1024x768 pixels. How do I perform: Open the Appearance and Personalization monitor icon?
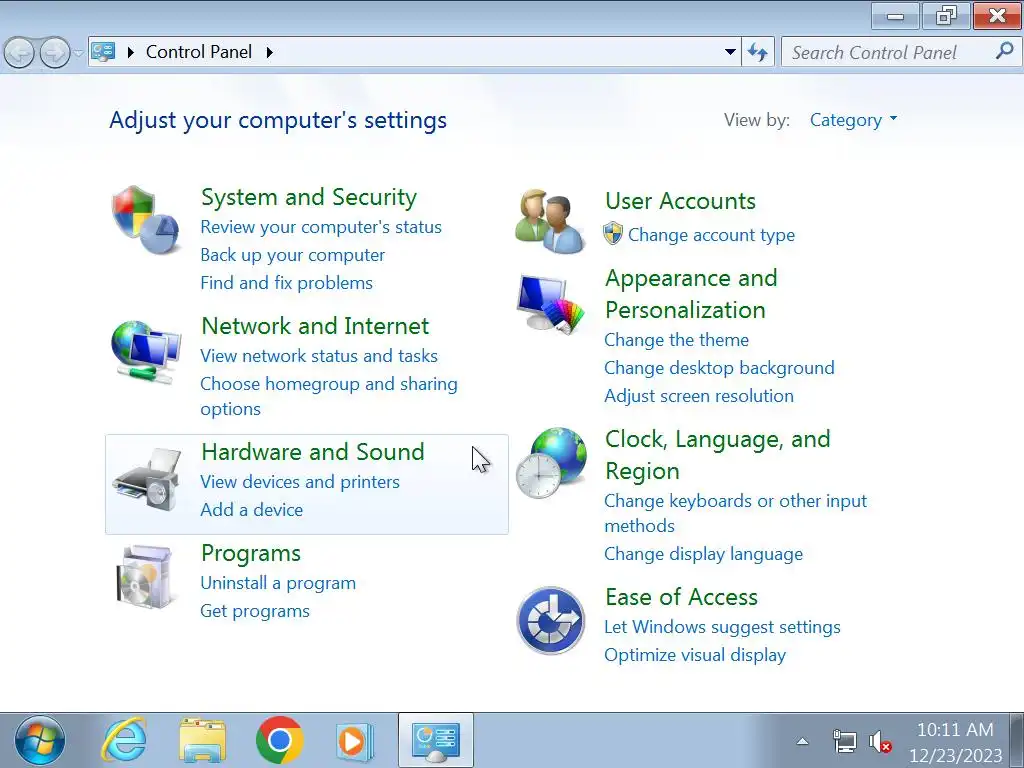[550, 303]
